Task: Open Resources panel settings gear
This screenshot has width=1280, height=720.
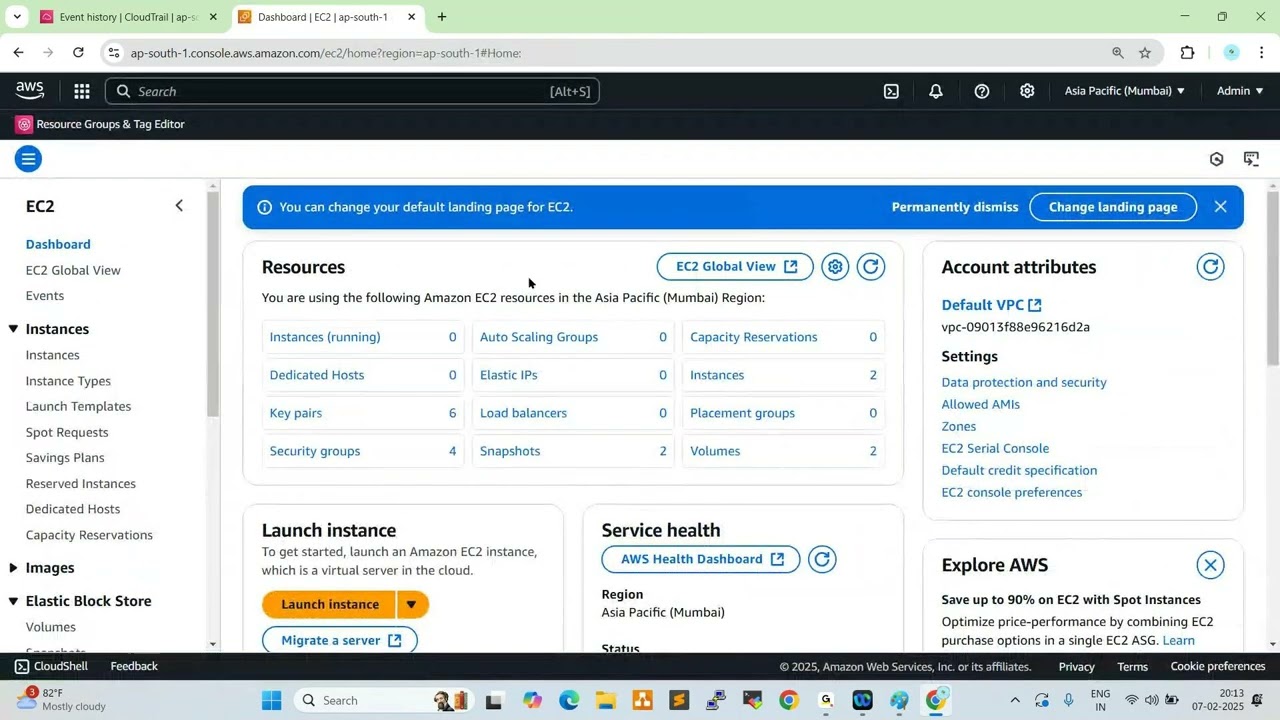Action: tap(835, 267)
